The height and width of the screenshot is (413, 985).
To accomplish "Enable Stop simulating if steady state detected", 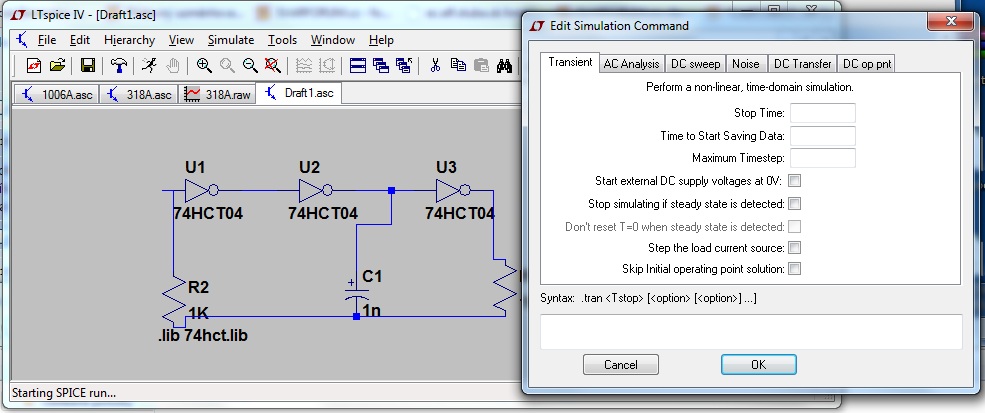I will click(794, 204).
